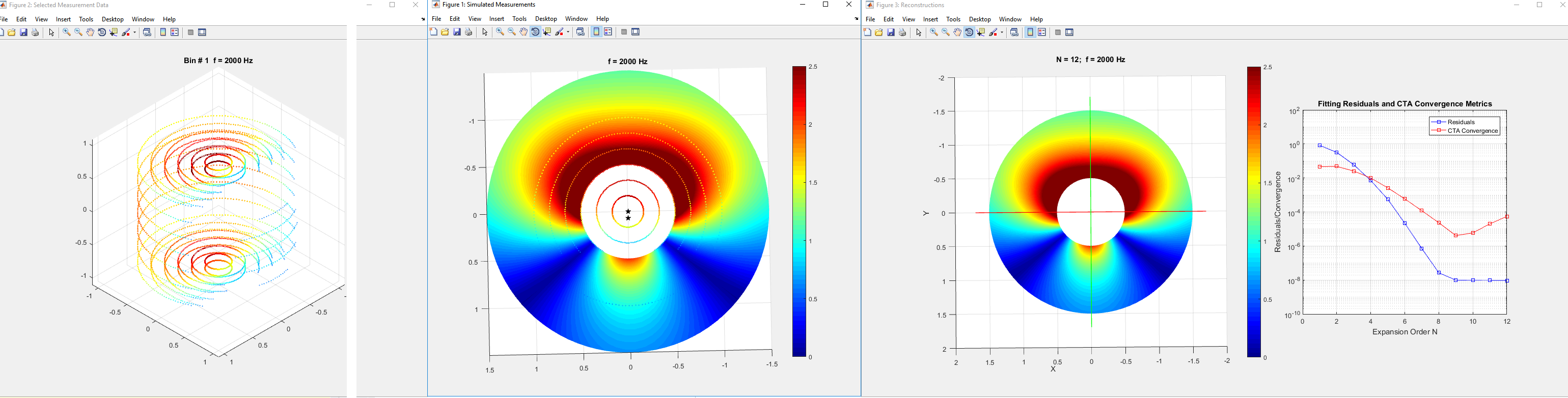Click 'Fitting Residuals and CTA Convergence Metrics' title
Screen dimensions: 1568x398
click(1405, 104)
